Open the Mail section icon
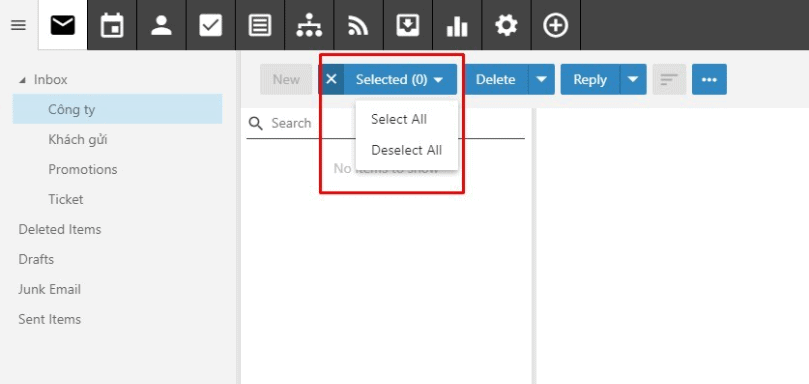The width and height of the screenshot is (809, 384). pyautogui.click(x=63, y=25)
